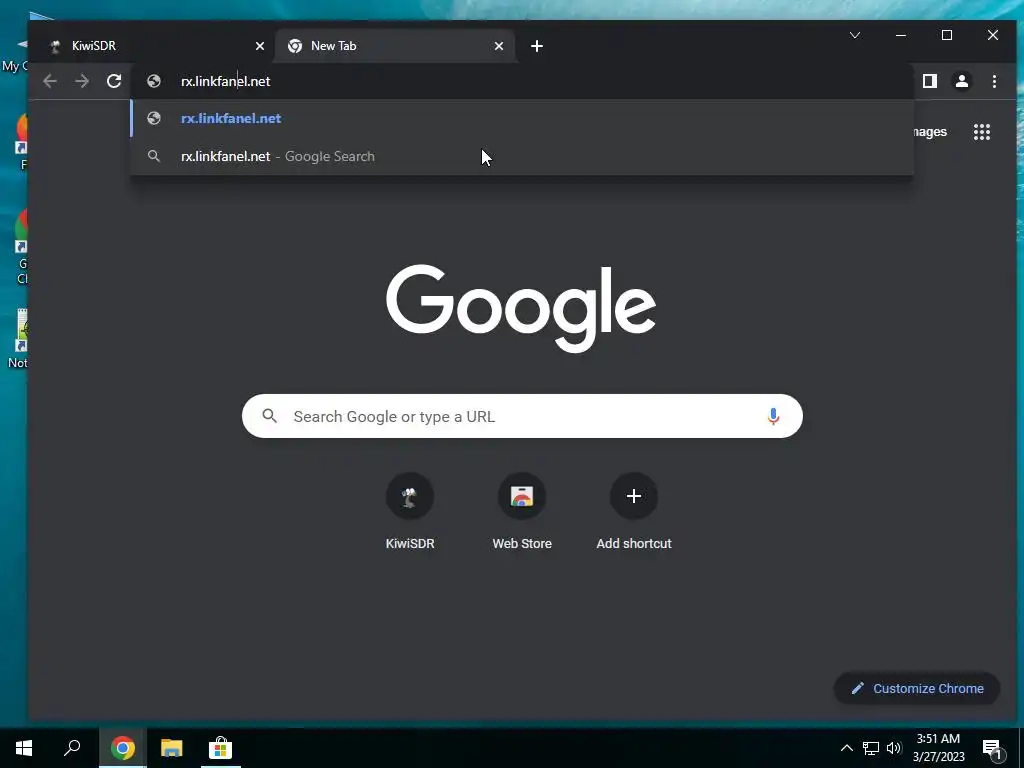Viewport: 1024px width, 768px height.
Task: Click the Images link partly hidden
Action: coord(930,132)
